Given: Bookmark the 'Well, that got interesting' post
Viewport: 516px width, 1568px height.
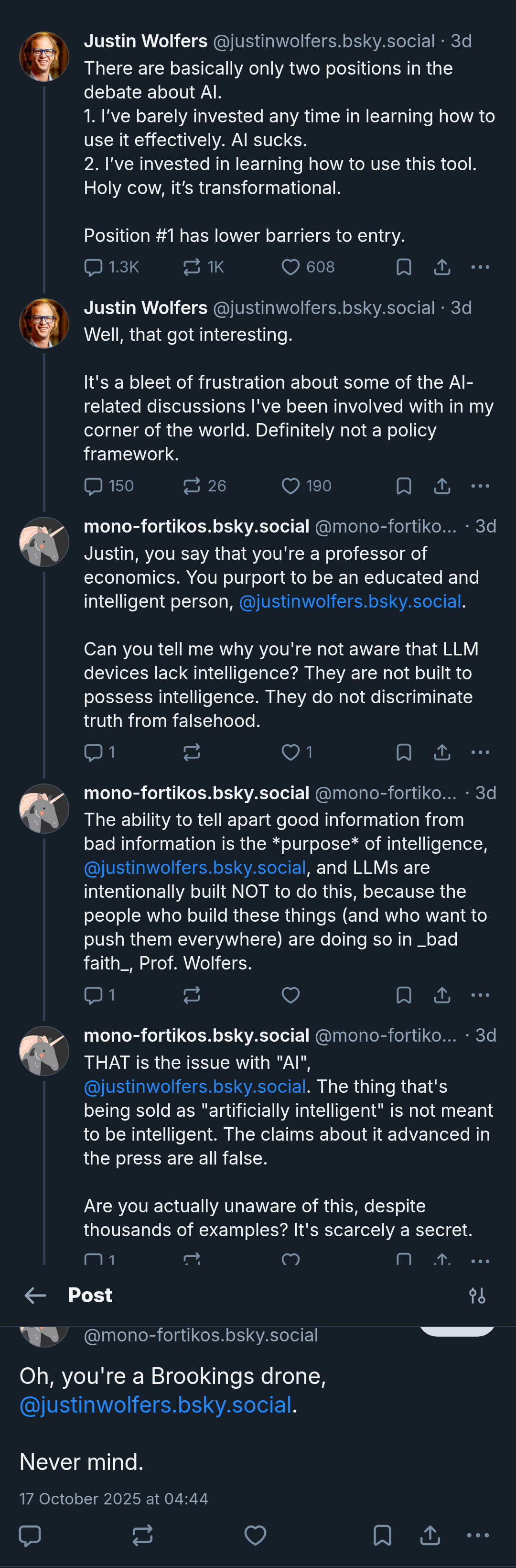Looking at the screenshot, I should (404, 486).
